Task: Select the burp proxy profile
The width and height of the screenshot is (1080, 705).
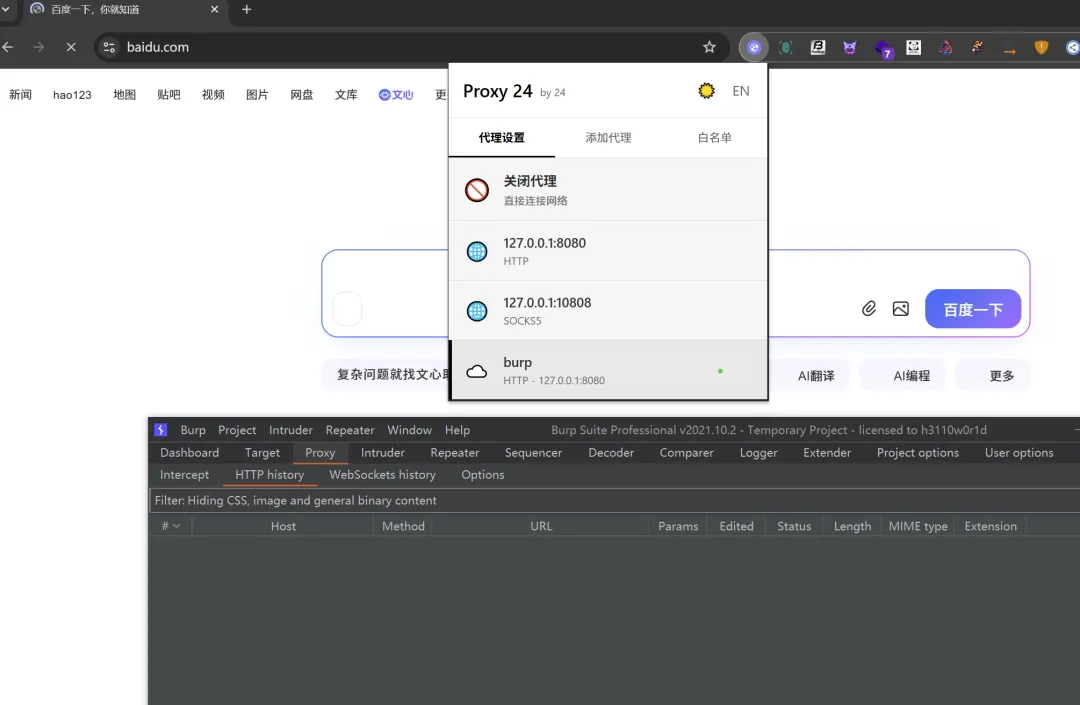Action: pyautogui.click(x=608, y=370)
